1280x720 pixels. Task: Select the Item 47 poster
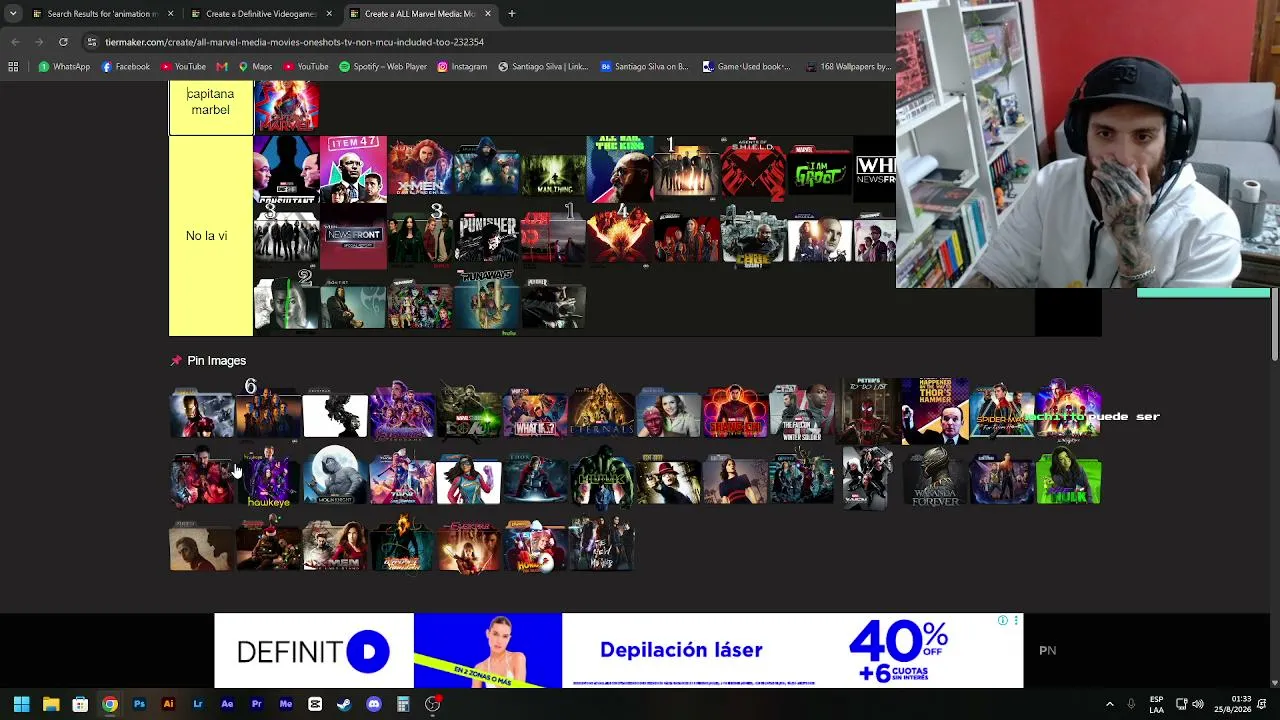353,169
